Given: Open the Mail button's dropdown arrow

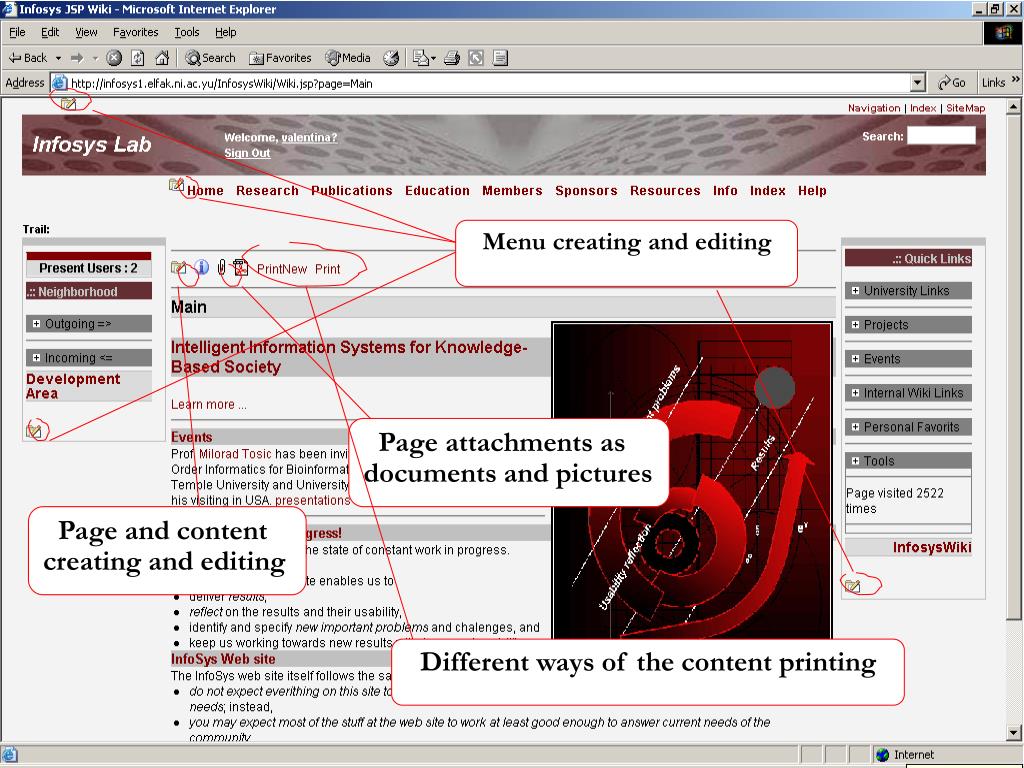Looking at the screenshot, I should point(433,58).
